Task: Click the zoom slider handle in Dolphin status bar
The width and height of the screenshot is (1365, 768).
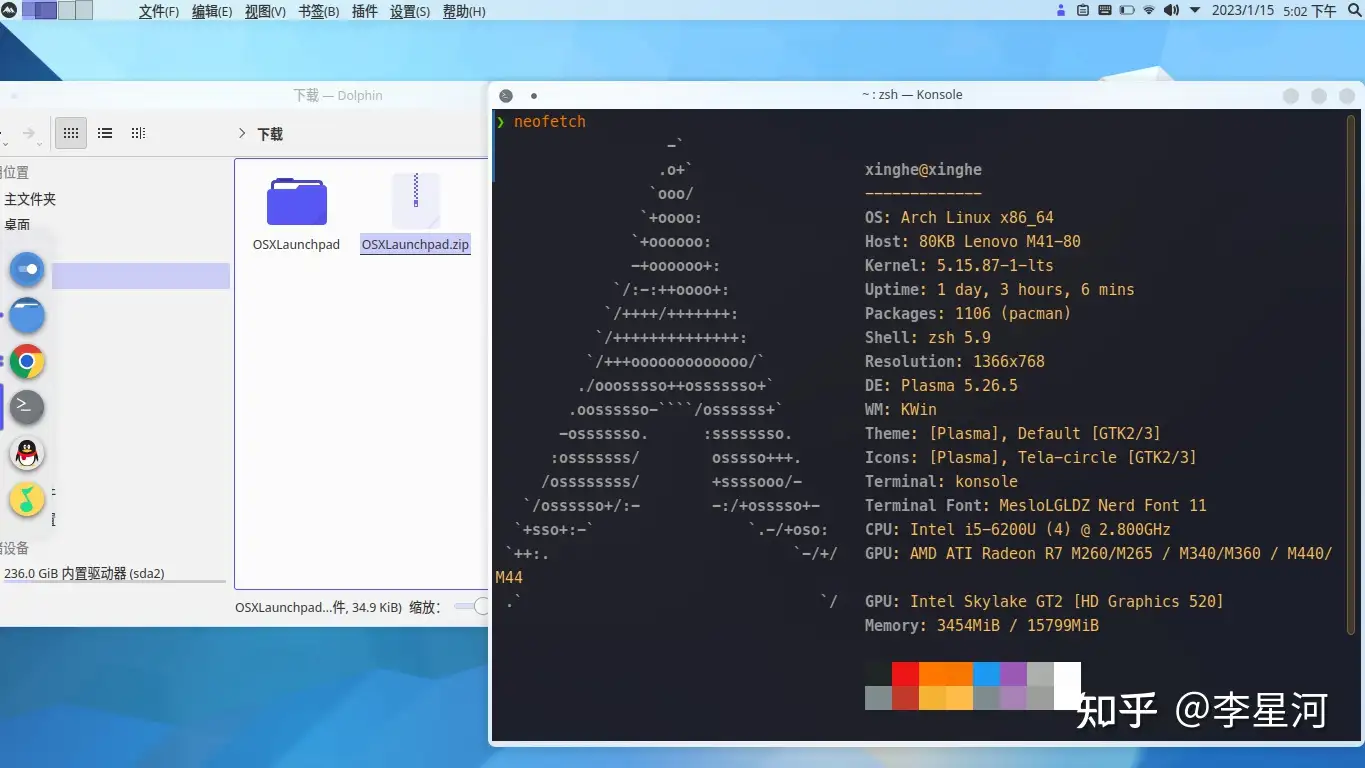Action: [481, 606]
